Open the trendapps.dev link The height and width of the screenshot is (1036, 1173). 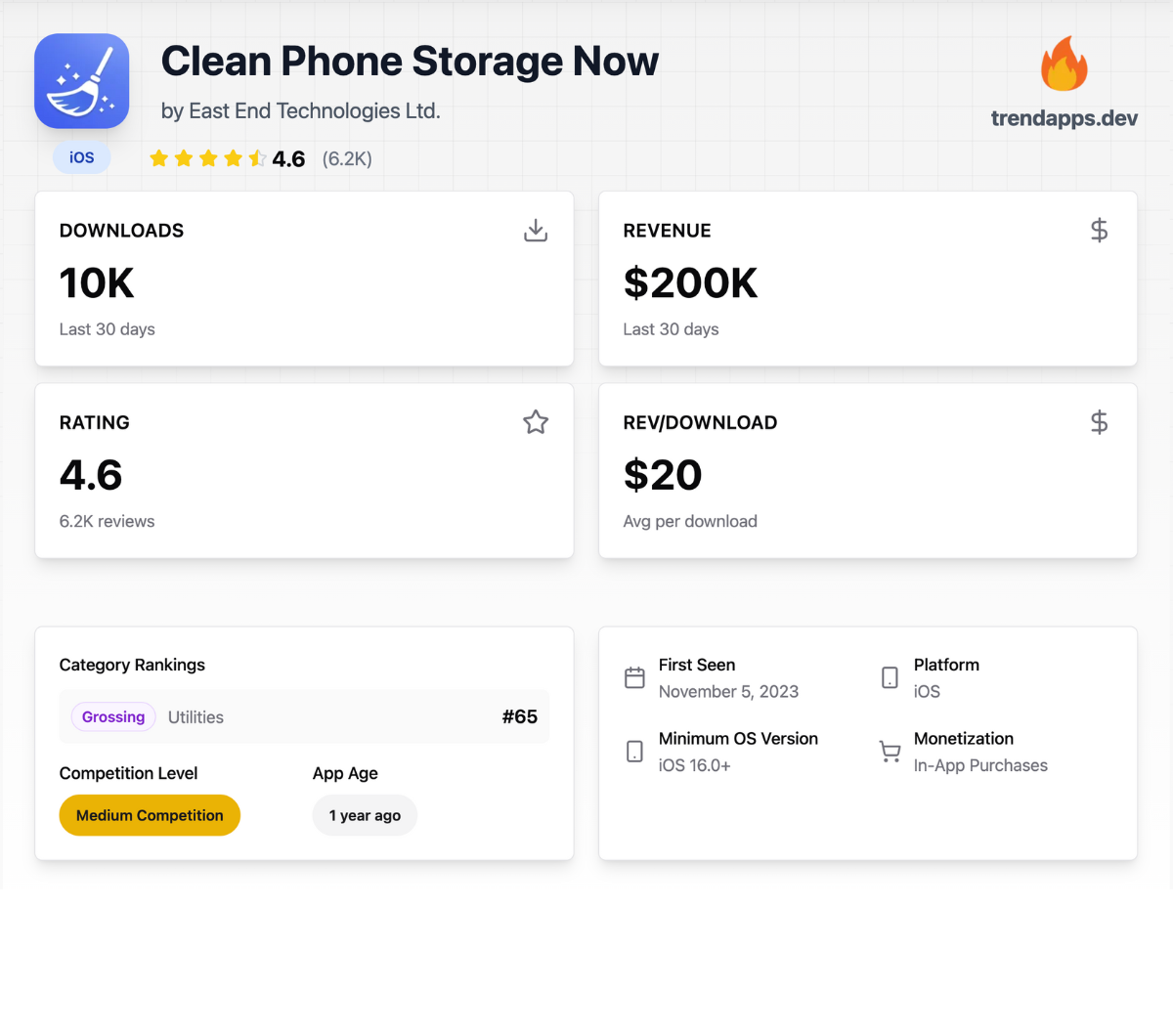click(x=1064, y=118)
